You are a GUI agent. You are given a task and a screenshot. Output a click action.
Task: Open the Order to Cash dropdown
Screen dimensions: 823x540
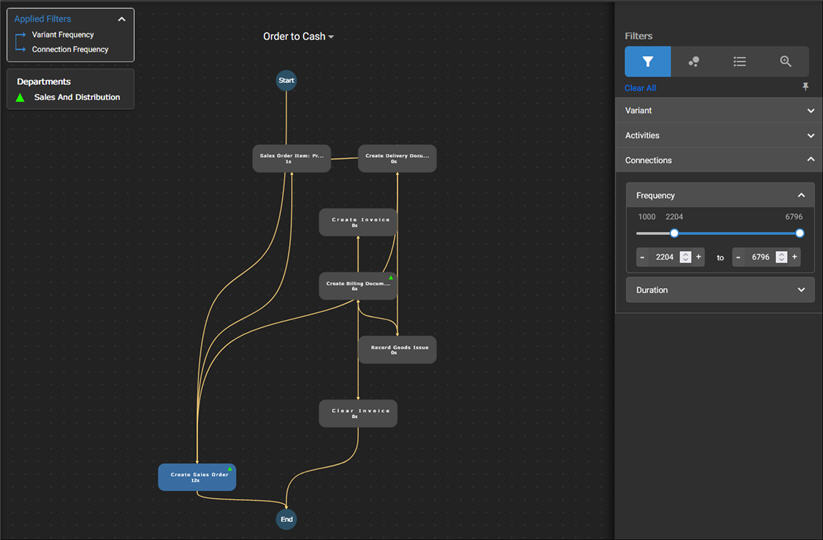tap(298, 37)
